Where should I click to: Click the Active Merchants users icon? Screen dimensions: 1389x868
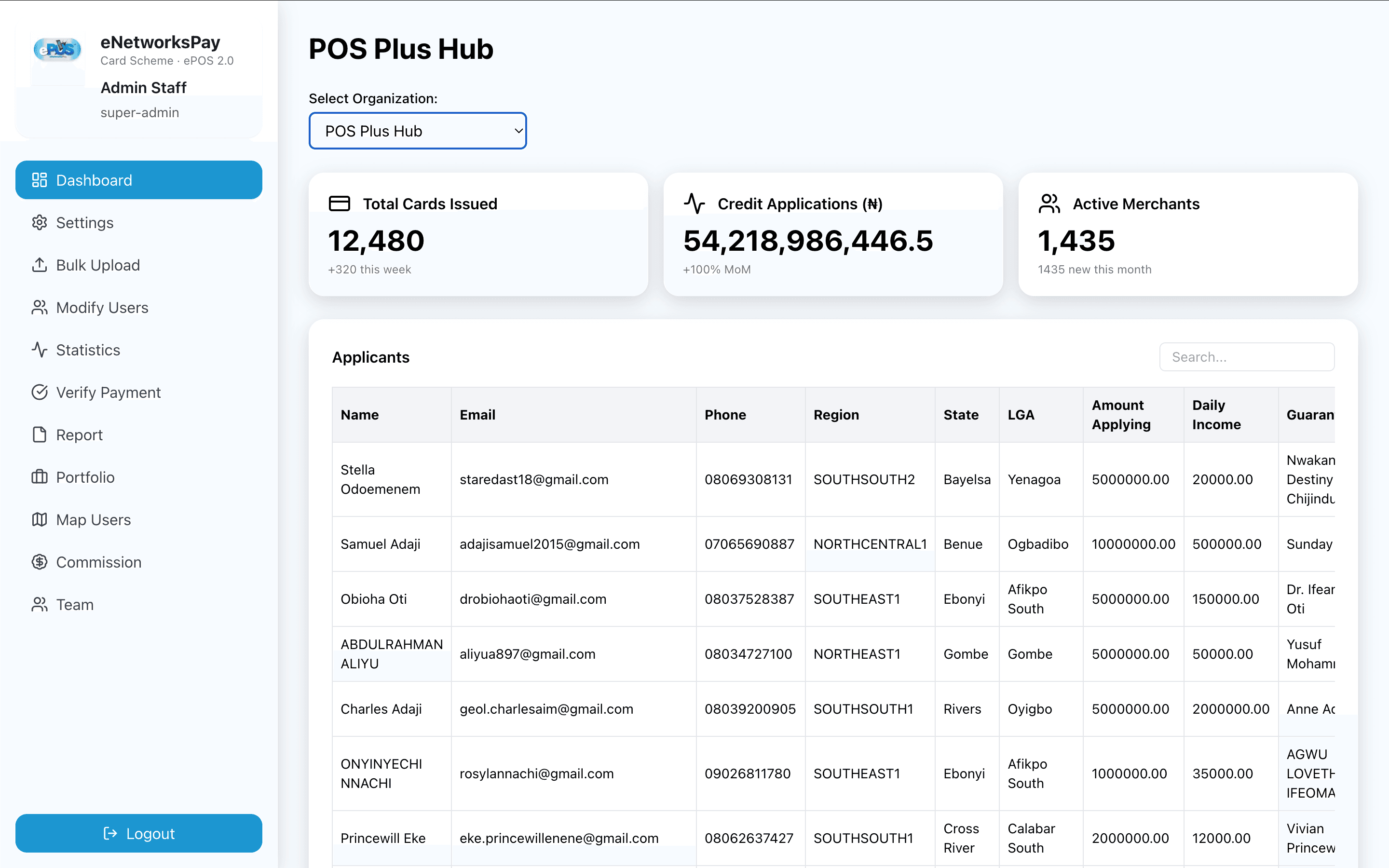(x=1049, y=204)
